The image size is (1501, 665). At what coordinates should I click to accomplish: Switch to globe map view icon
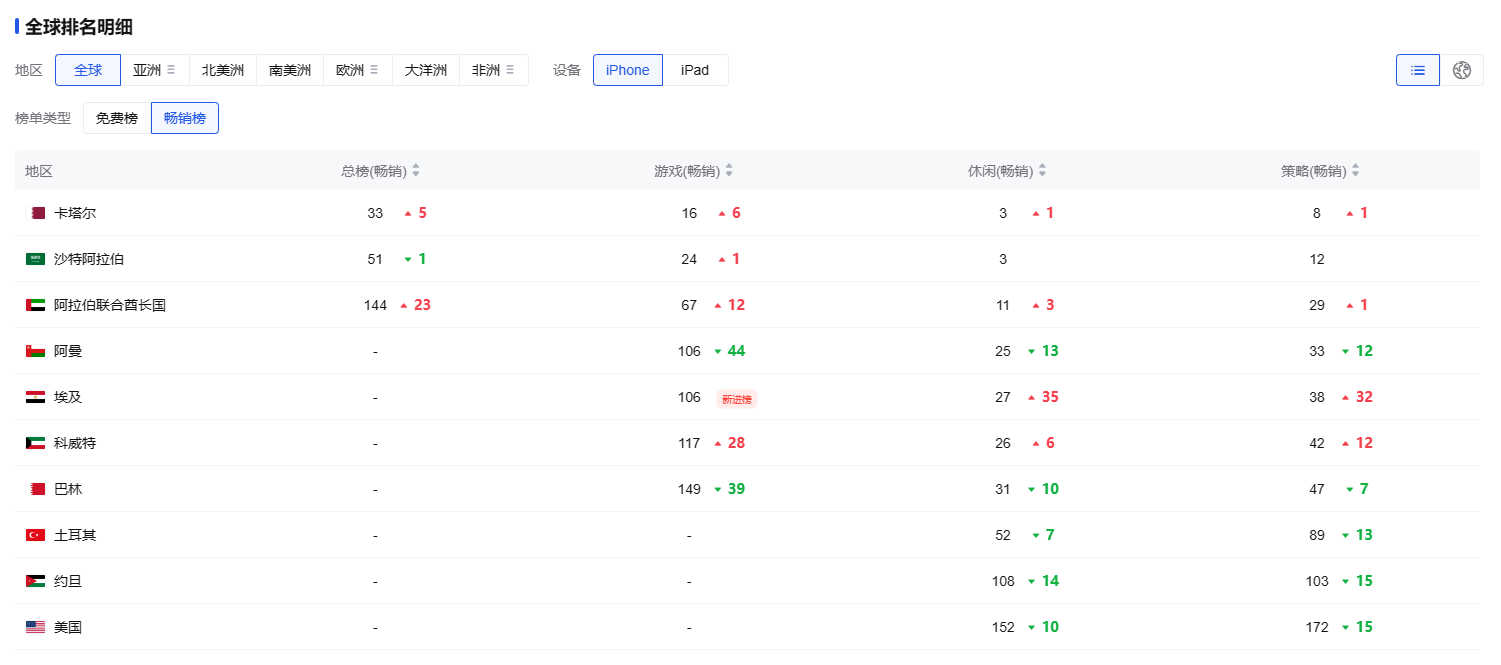tap(1461, 70)
